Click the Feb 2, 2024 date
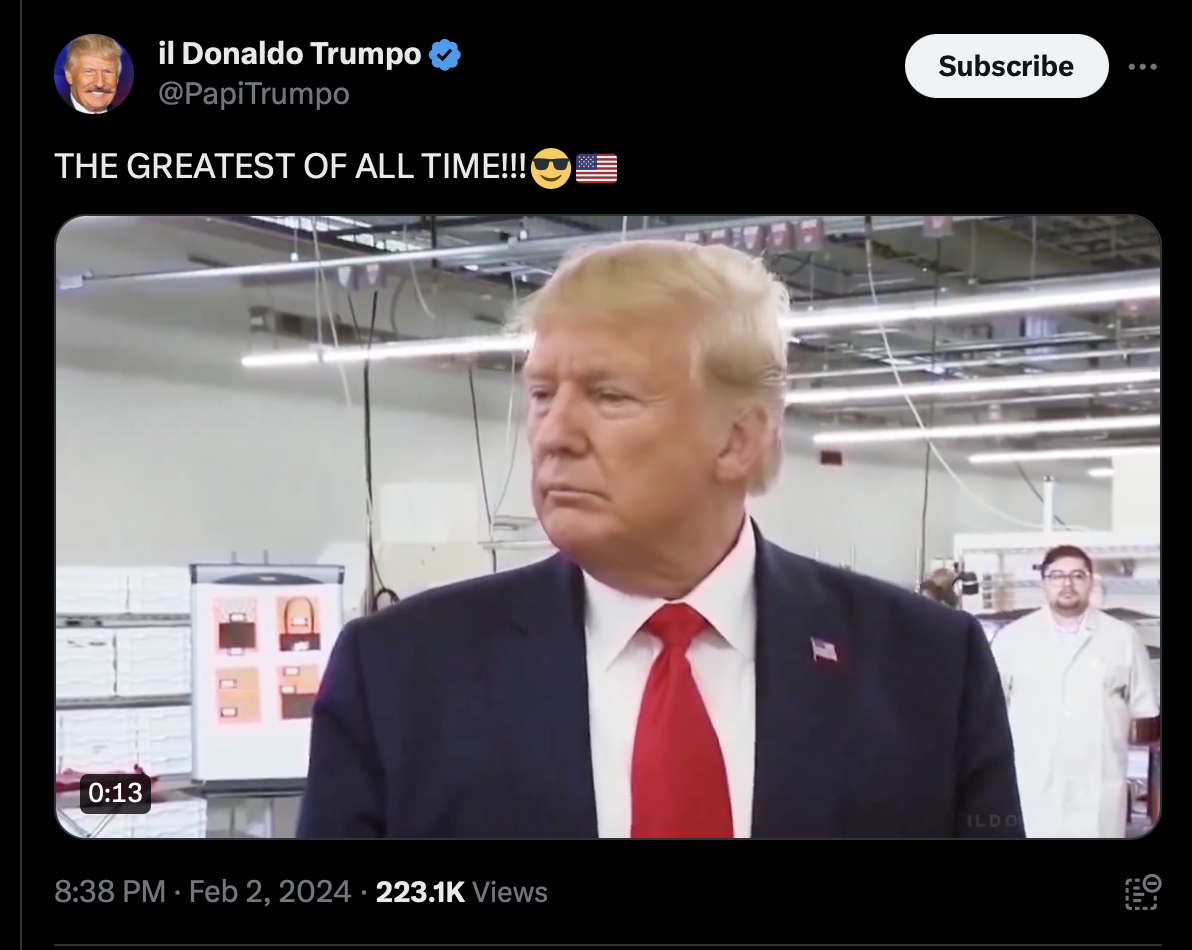 tap(270, 892)
